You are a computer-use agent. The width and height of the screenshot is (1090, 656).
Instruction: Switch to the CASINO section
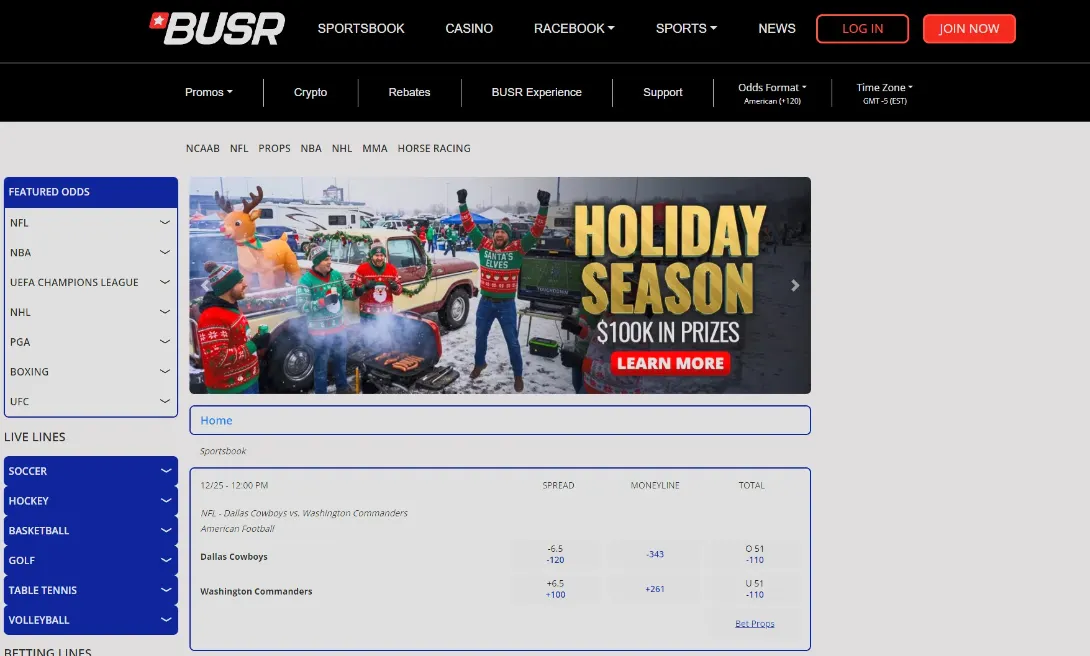tap(469, 28)
